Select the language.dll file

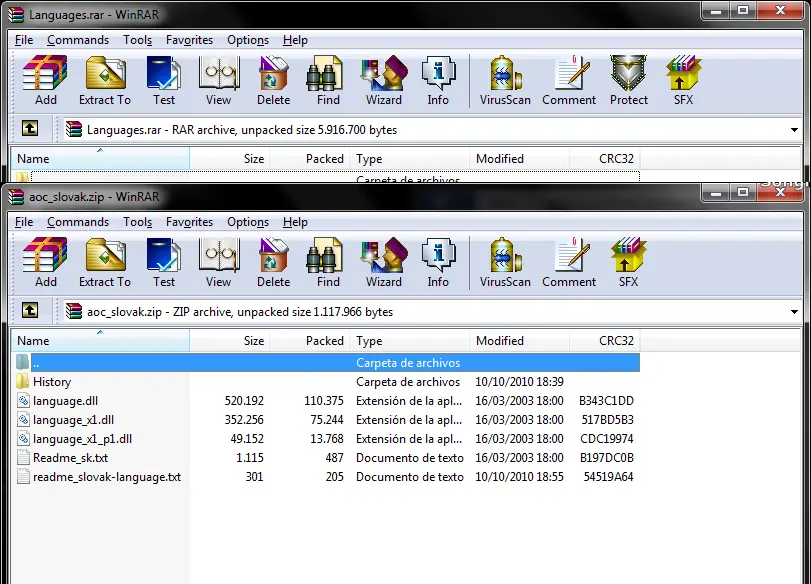click(326, 401)
